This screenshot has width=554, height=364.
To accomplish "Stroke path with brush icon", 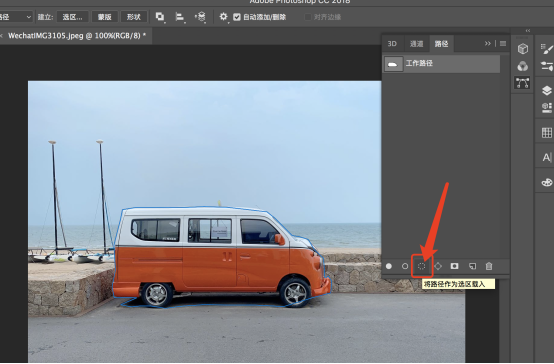I will click(x=405, y=266).
